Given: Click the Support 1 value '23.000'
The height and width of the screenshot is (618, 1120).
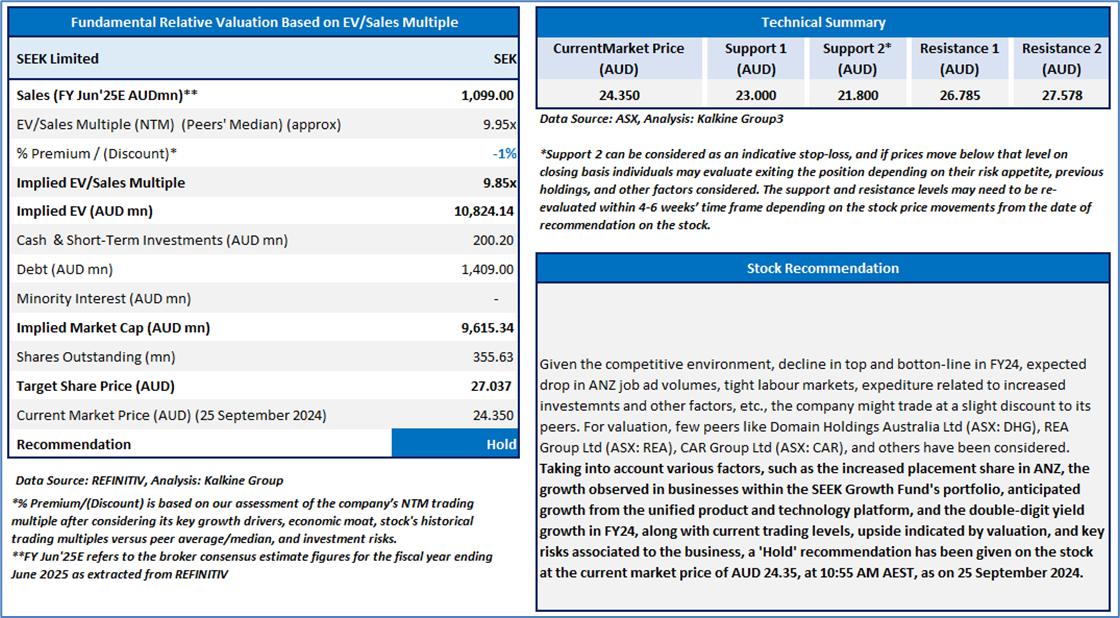Looking at the screenshot, I should 755,94.
